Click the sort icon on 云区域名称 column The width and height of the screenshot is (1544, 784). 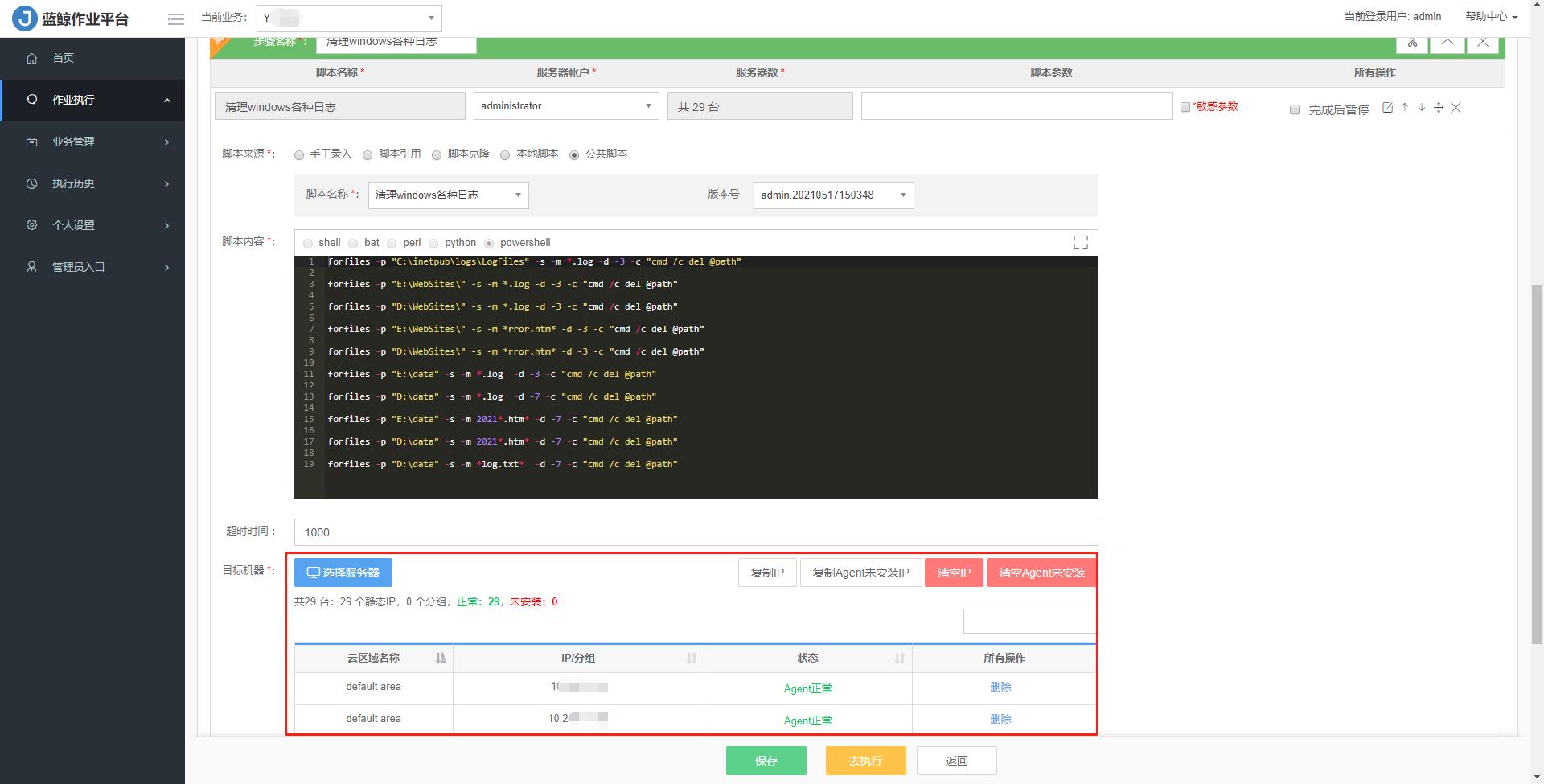click(440, 658)
